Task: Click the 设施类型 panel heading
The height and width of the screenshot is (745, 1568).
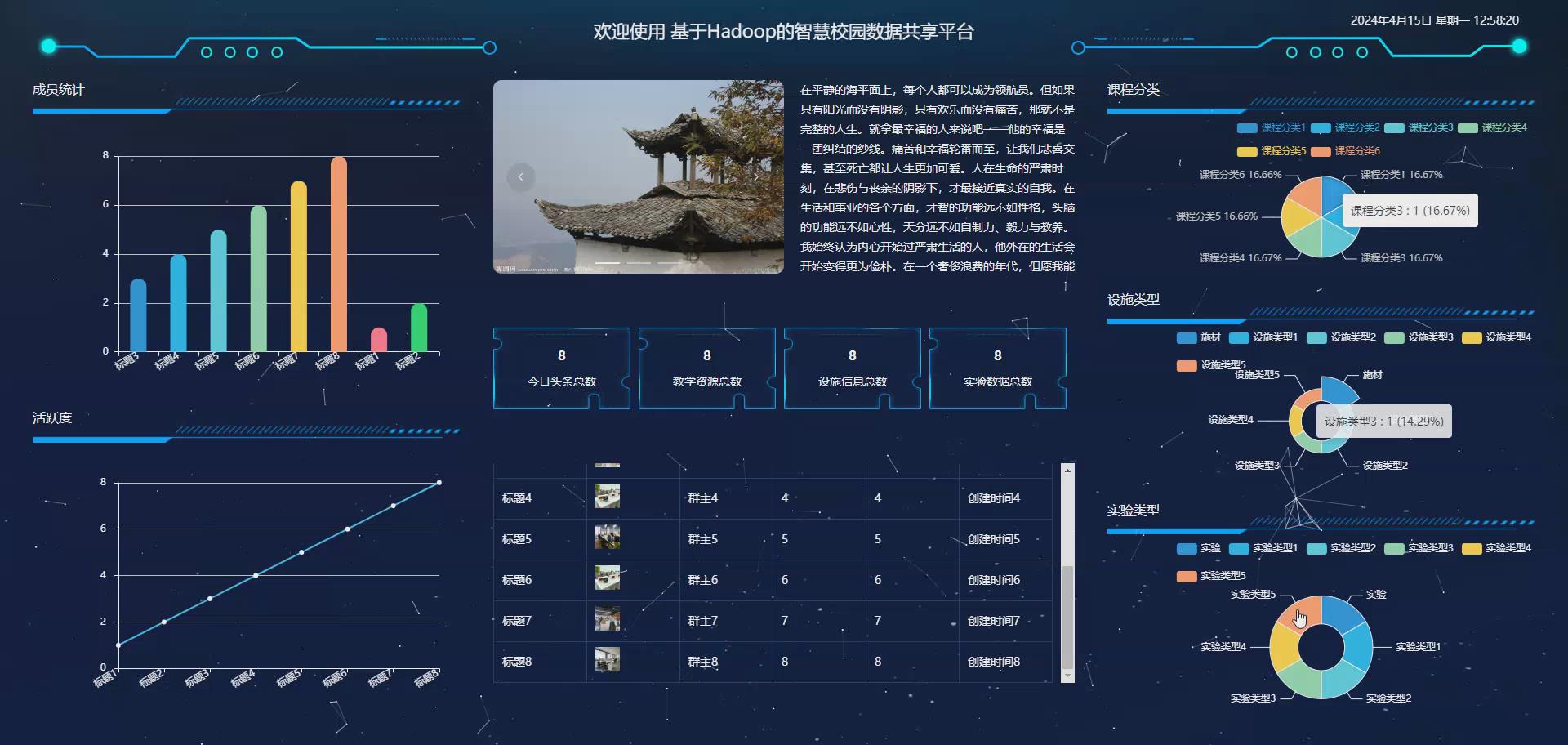Action: pyautogui.click(x=1134, y=300)
